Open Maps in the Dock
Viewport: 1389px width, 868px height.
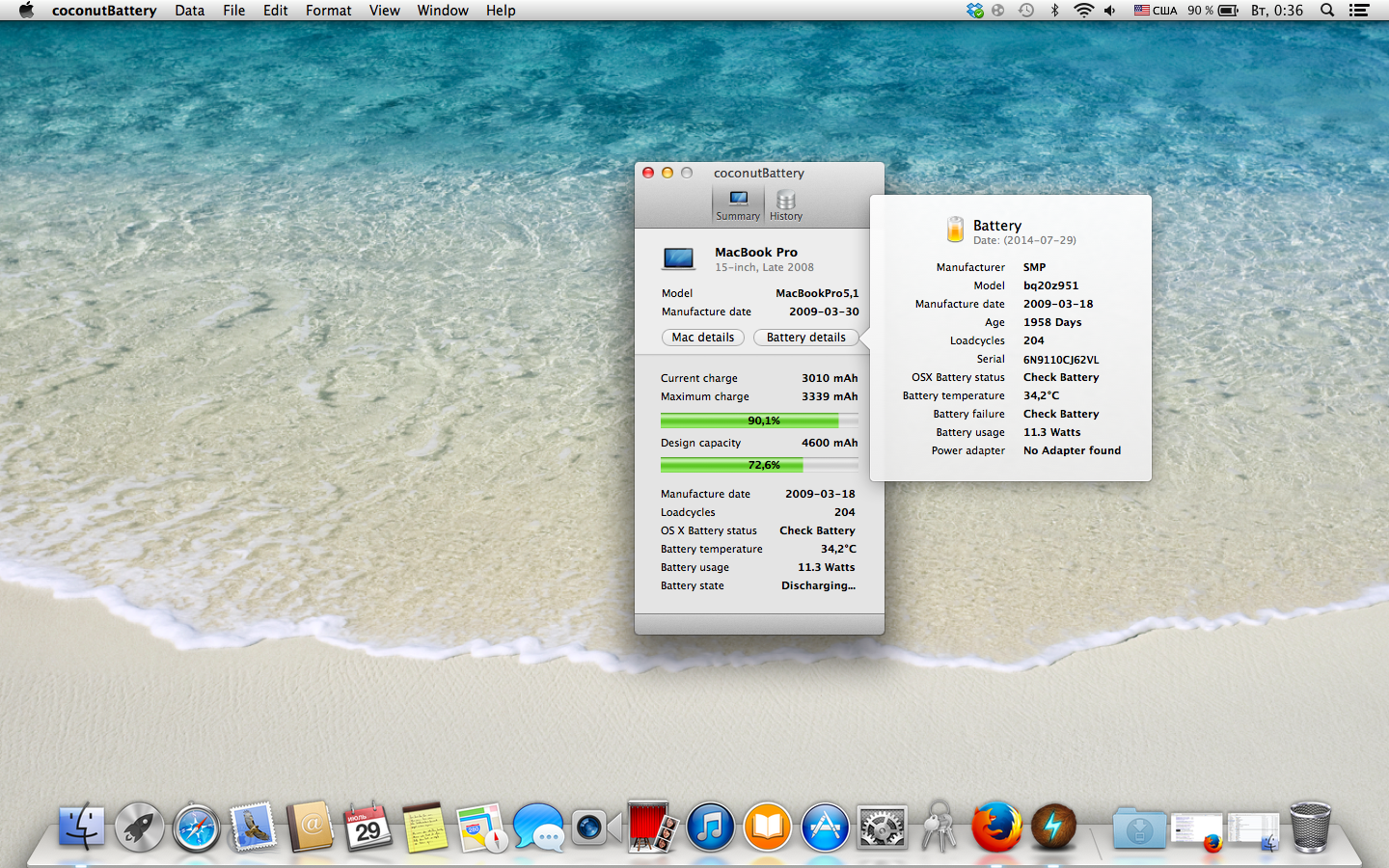point(481,827)
